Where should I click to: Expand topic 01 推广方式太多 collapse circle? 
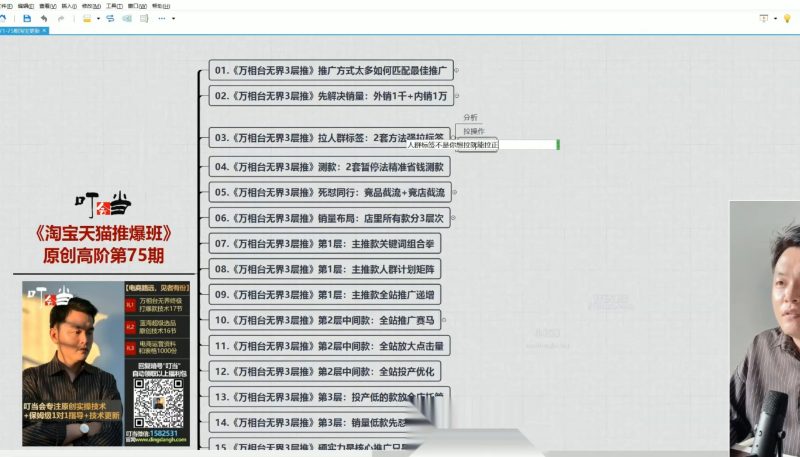[x=457, y=70]
